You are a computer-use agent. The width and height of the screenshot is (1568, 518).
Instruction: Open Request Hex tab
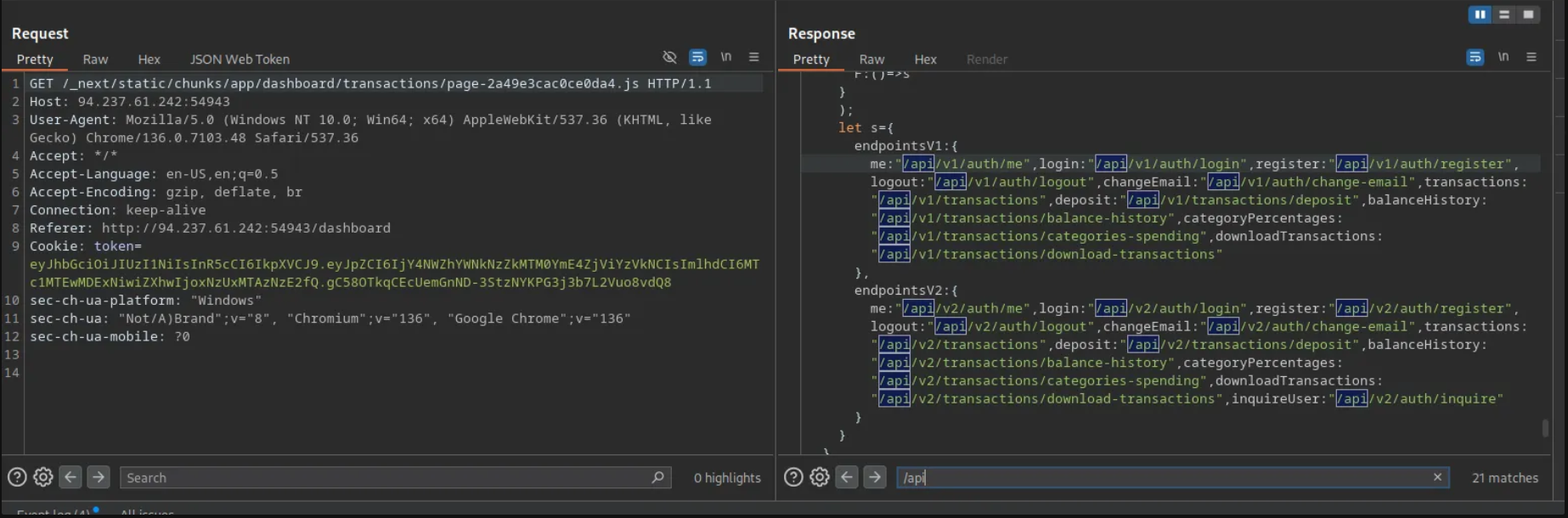point(149,59)
